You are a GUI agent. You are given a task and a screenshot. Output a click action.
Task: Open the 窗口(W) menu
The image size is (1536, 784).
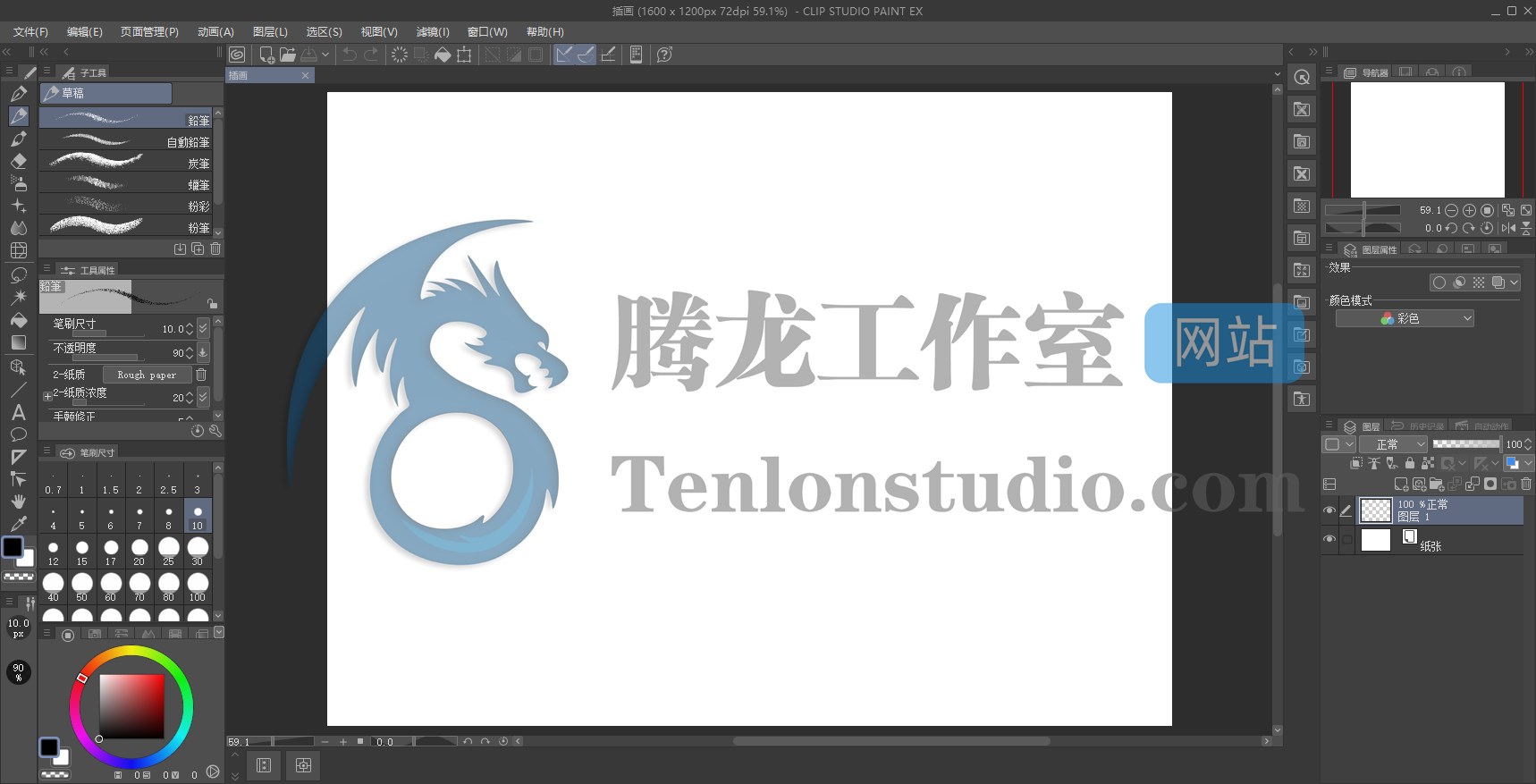click(x=487, y=31)
